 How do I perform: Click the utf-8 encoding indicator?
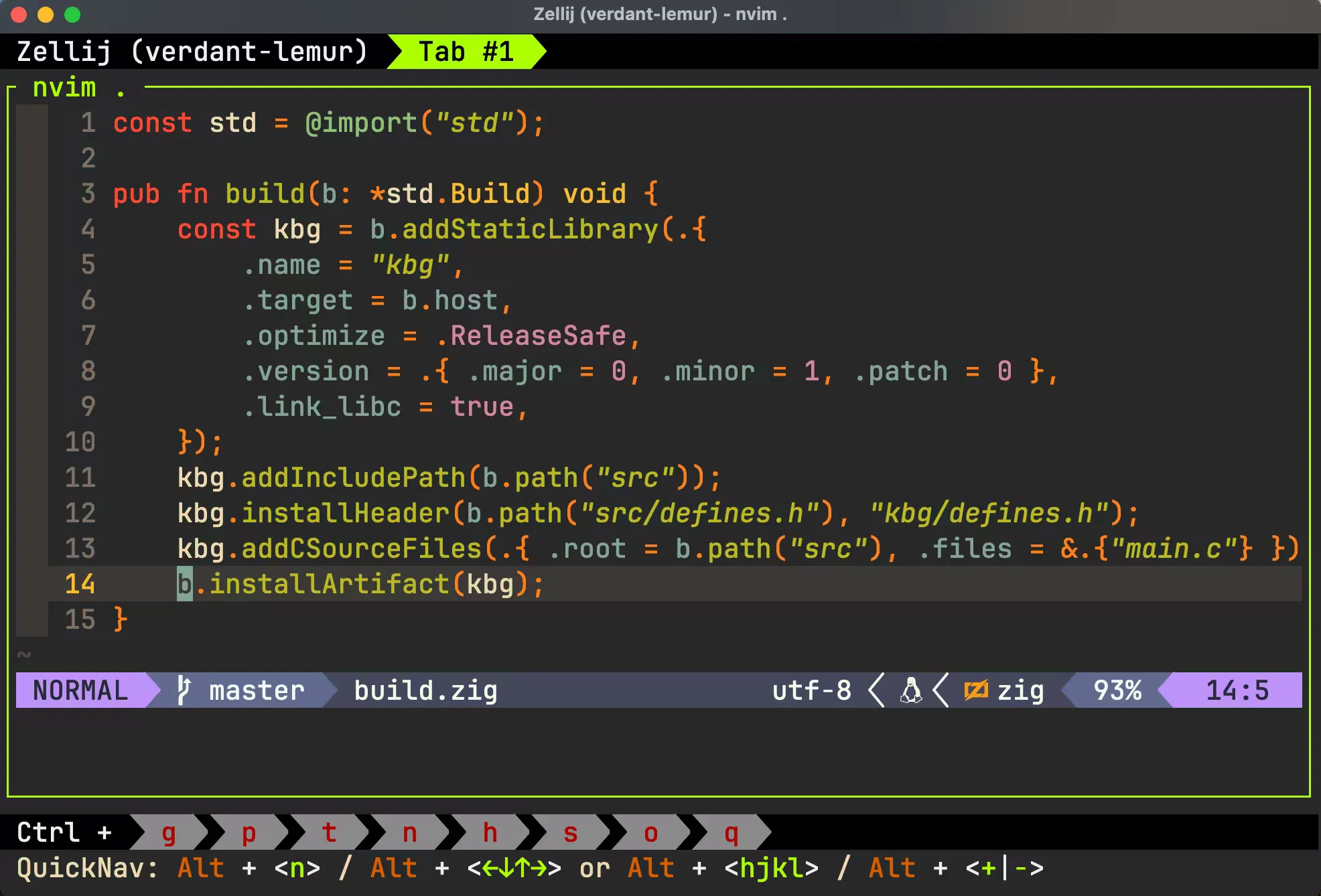[x=811, y=690]
